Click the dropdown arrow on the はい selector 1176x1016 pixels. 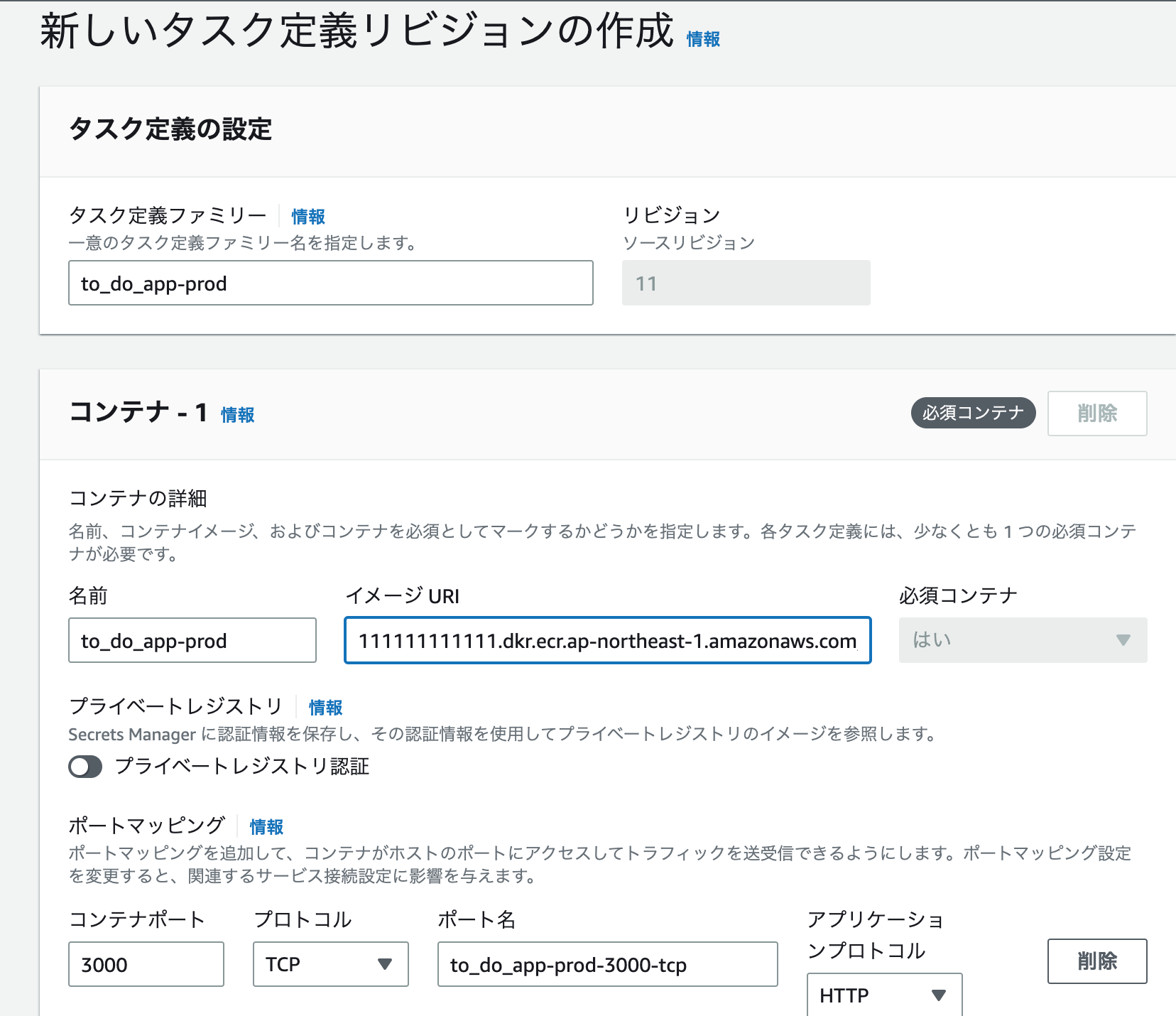[x=1123, y=640]
